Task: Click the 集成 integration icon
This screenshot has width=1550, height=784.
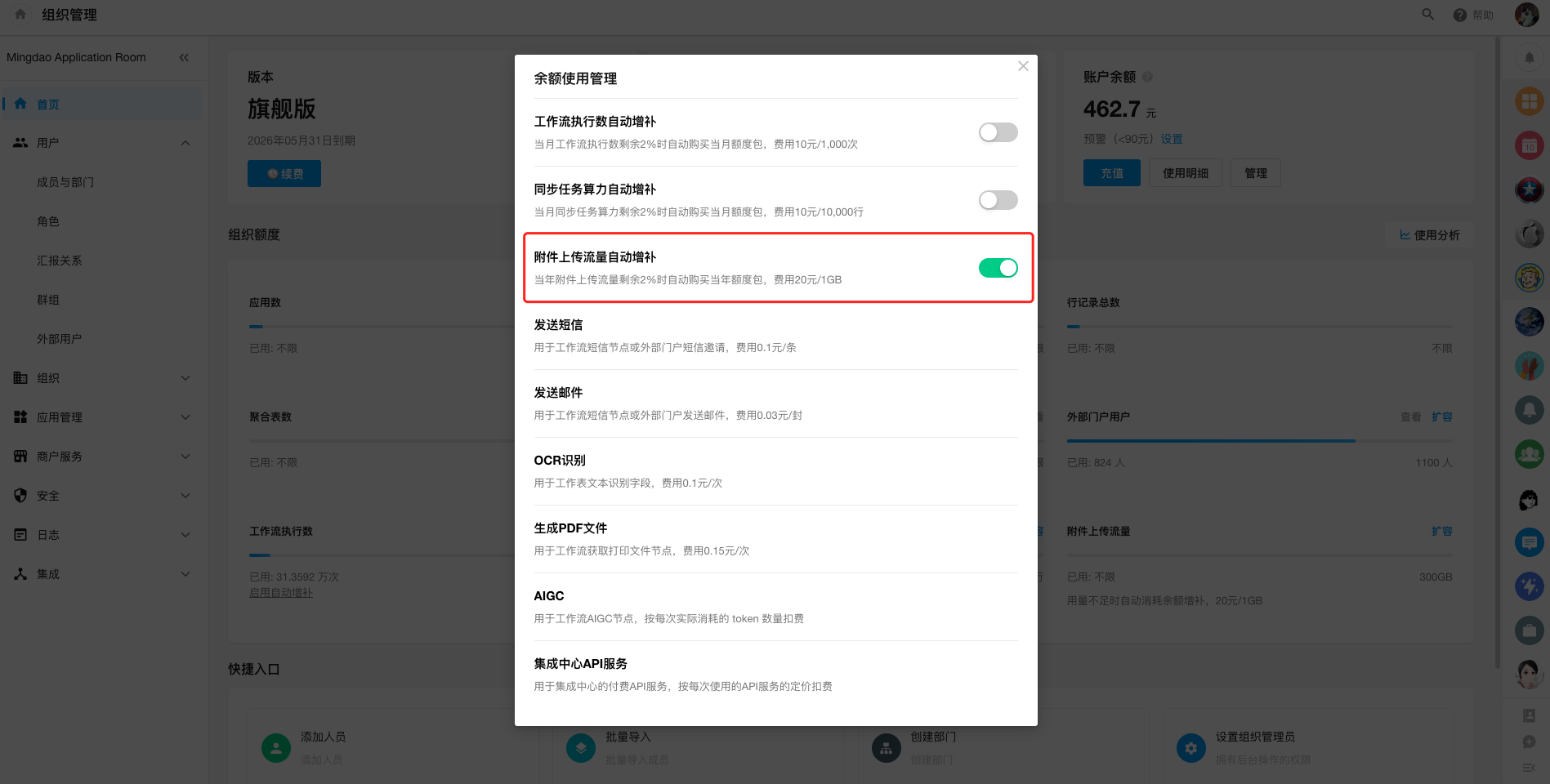Action: [x=20, y=574]
